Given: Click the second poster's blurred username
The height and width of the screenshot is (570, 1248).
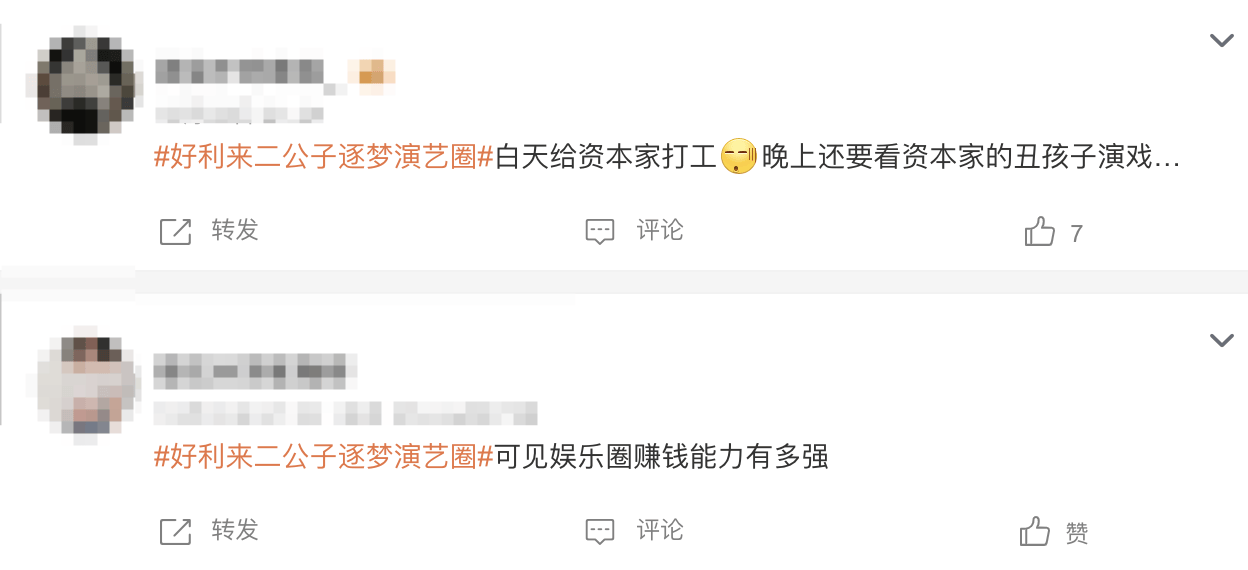Looking at the screenshot, I should pos(255,370).
